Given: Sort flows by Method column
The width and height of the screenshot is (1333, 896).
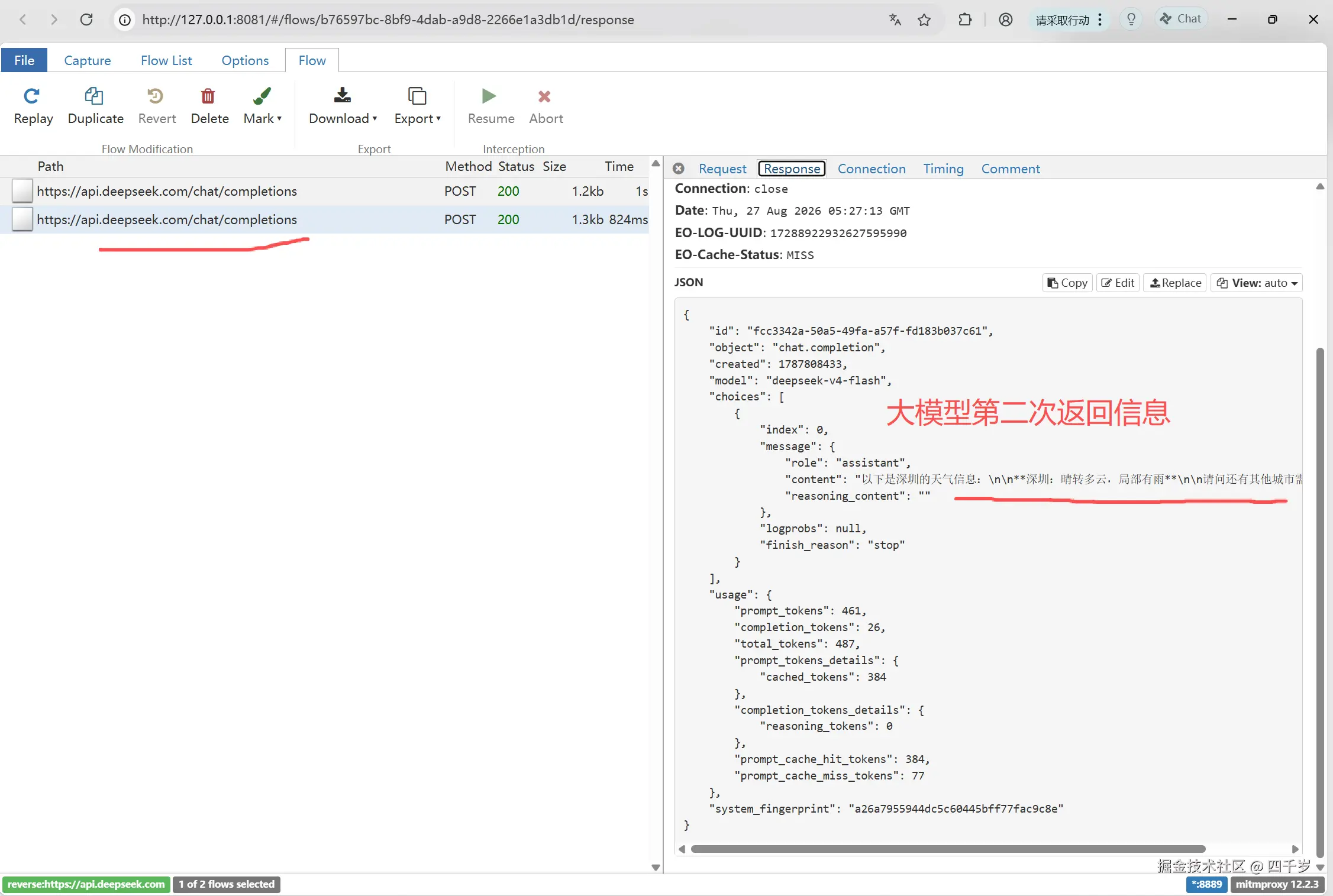Looking at the screenshot, I should 468,166.
